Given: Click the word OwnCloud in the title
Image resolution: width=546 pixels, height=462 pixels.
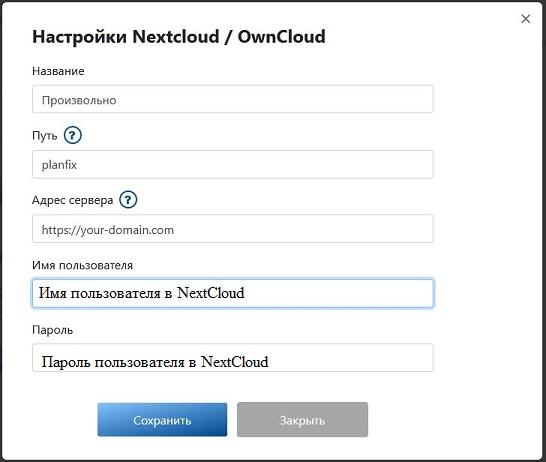Looking at the screenshot, I should coord(282,37).
